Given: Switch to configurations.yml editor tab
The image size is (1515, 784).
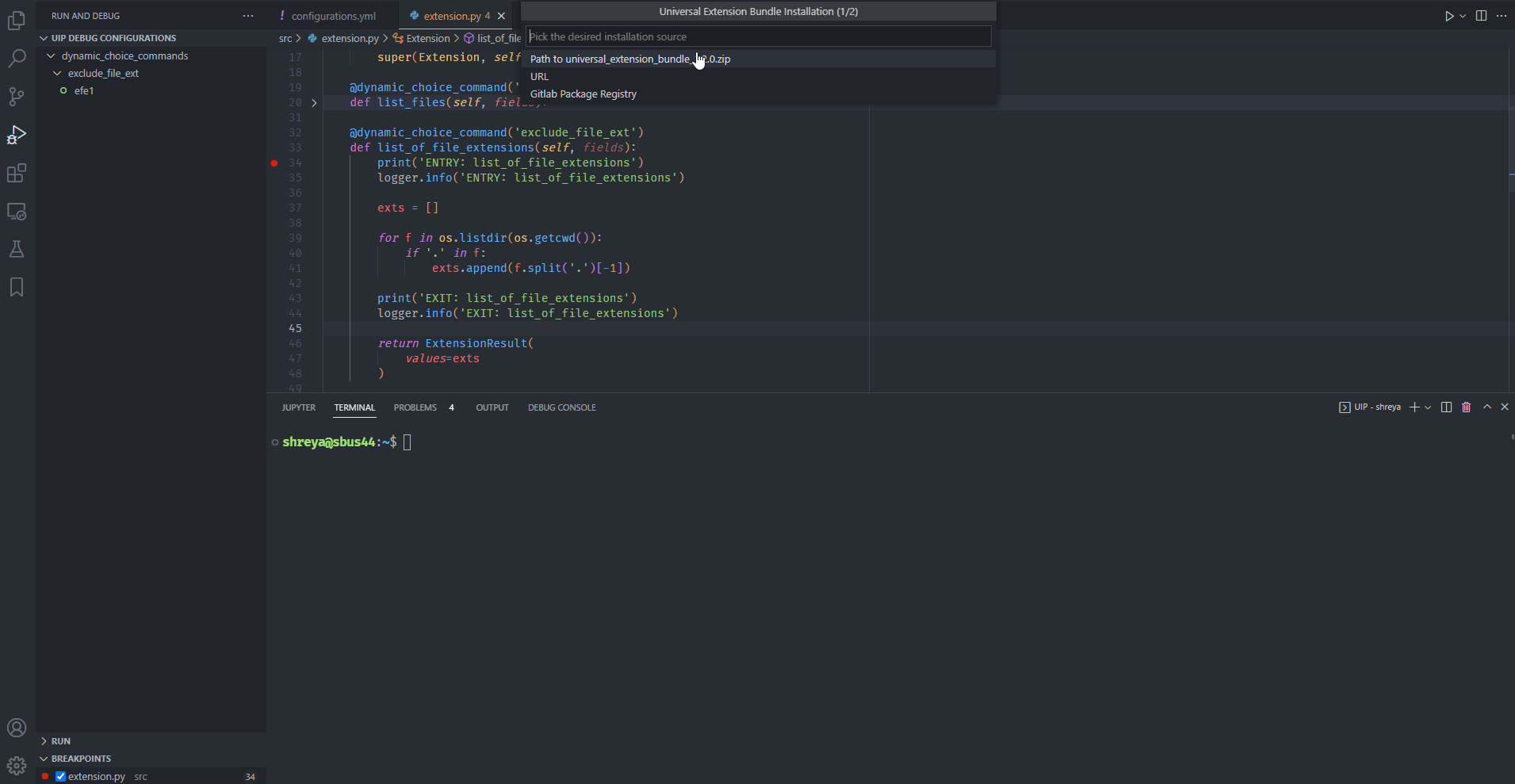Looking at the screenshot, I should (x=333, y=16).
